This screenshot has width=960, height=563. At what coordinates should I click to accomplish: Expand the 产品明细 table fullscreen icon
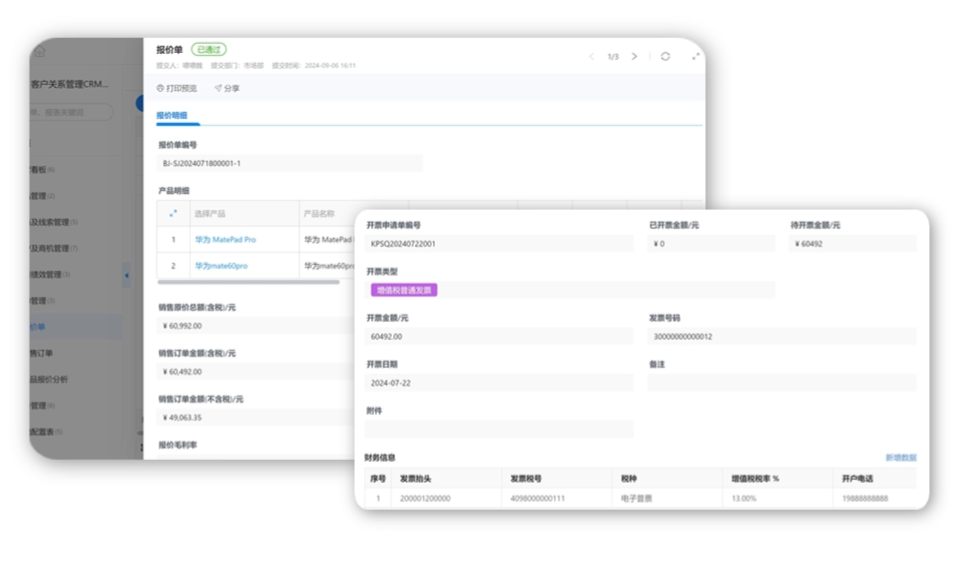coord(173,214)
